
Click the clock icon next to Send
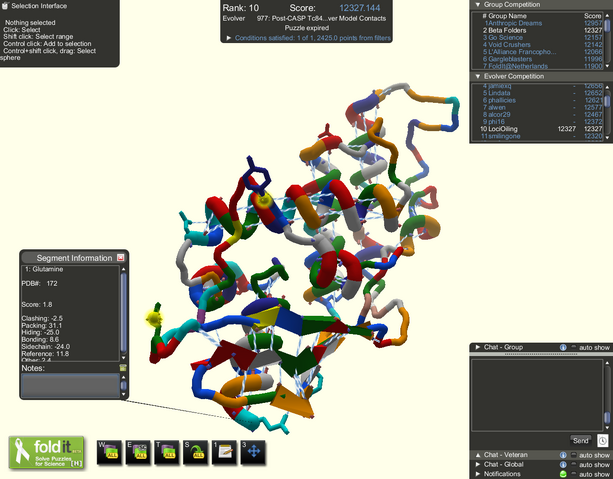602,441
